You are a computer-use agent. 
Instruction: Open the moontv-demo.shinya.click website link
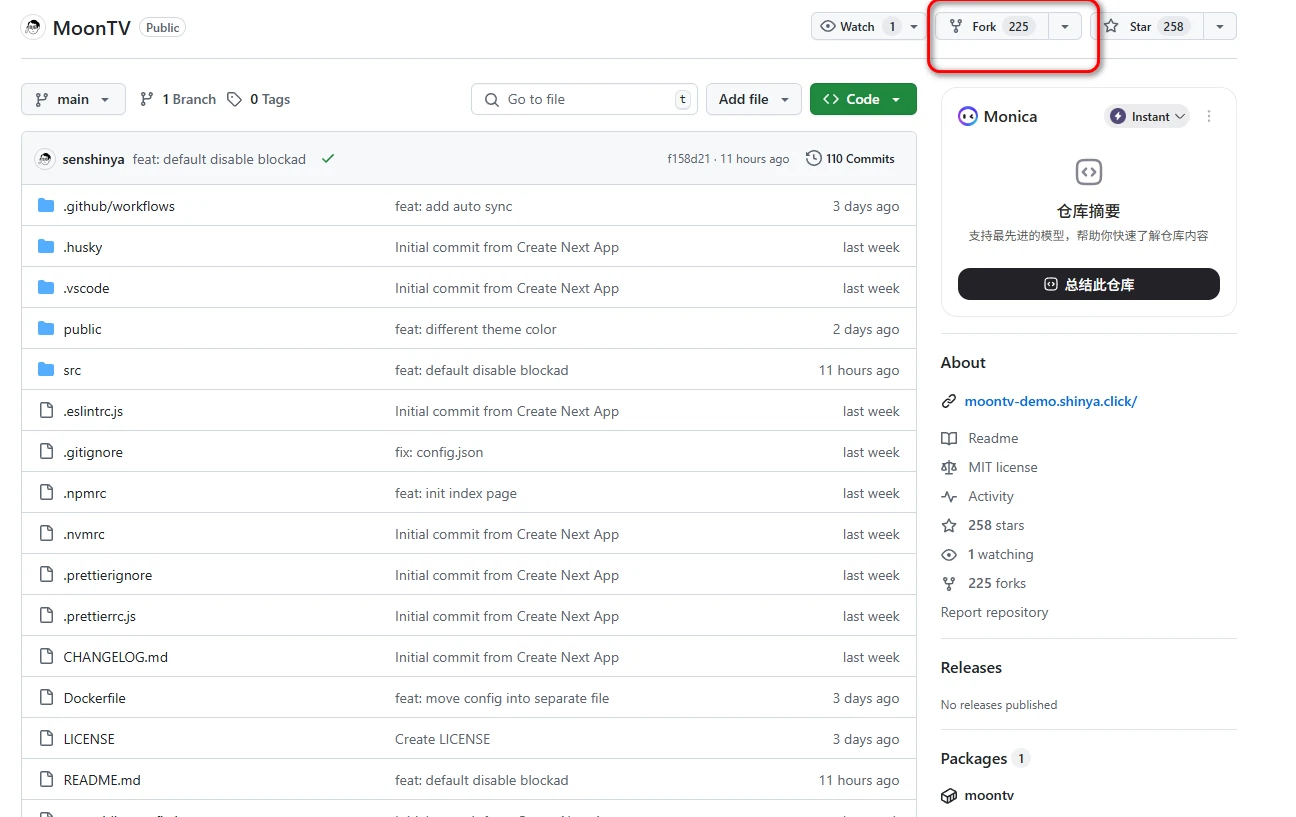click(1050, 401)
